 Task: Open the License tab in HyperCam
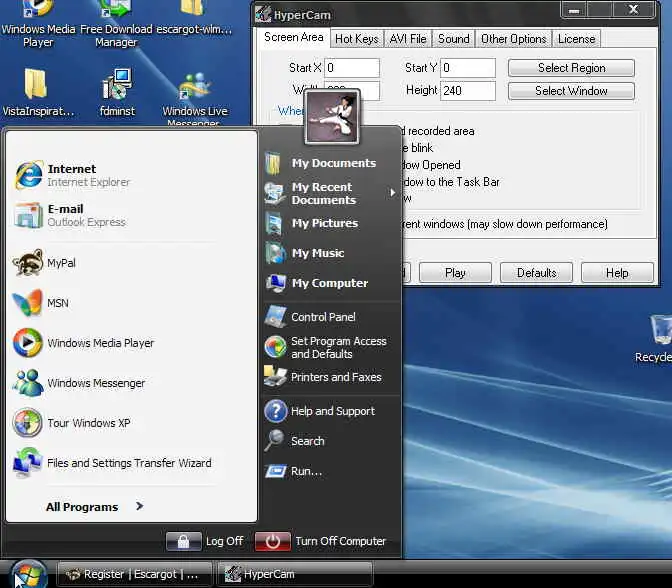pos(576,39)
